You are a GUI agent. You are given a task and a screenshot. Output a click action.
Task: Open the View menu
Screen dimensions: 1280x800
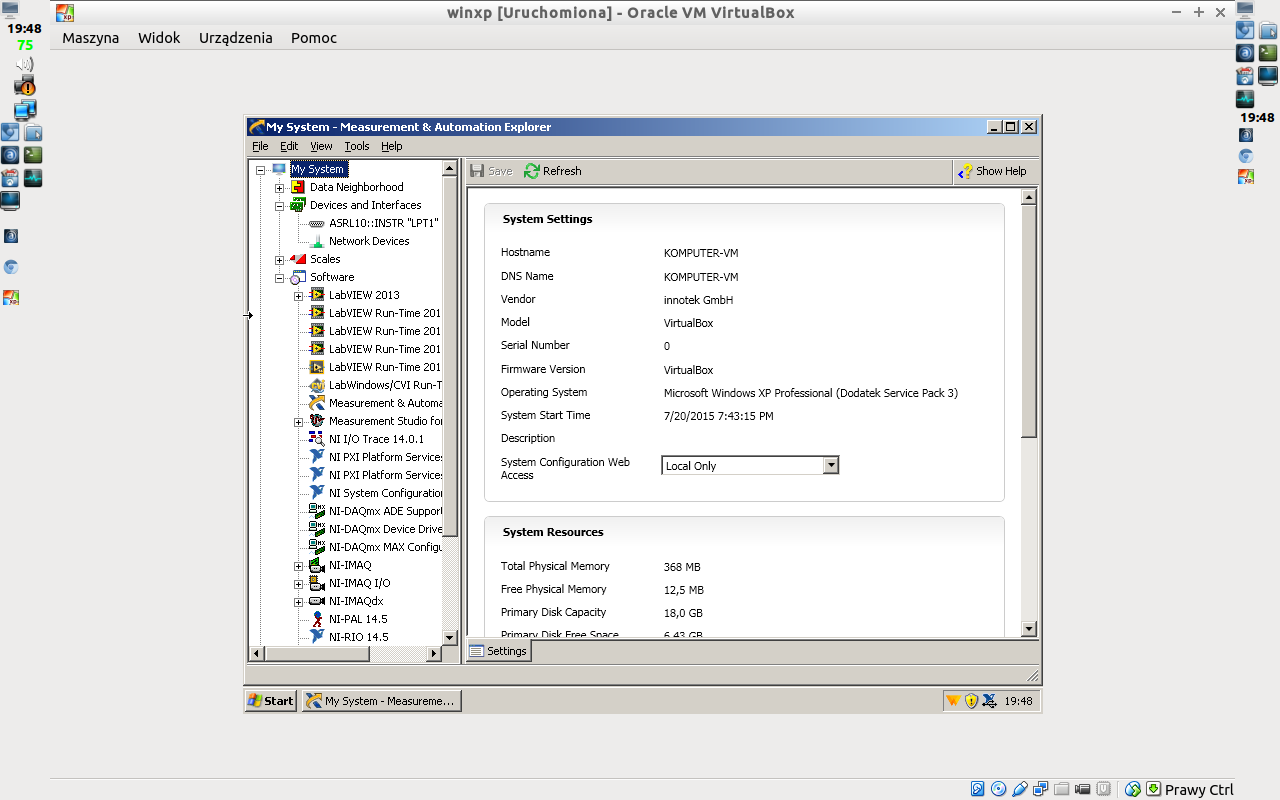[x=321, y=146]
